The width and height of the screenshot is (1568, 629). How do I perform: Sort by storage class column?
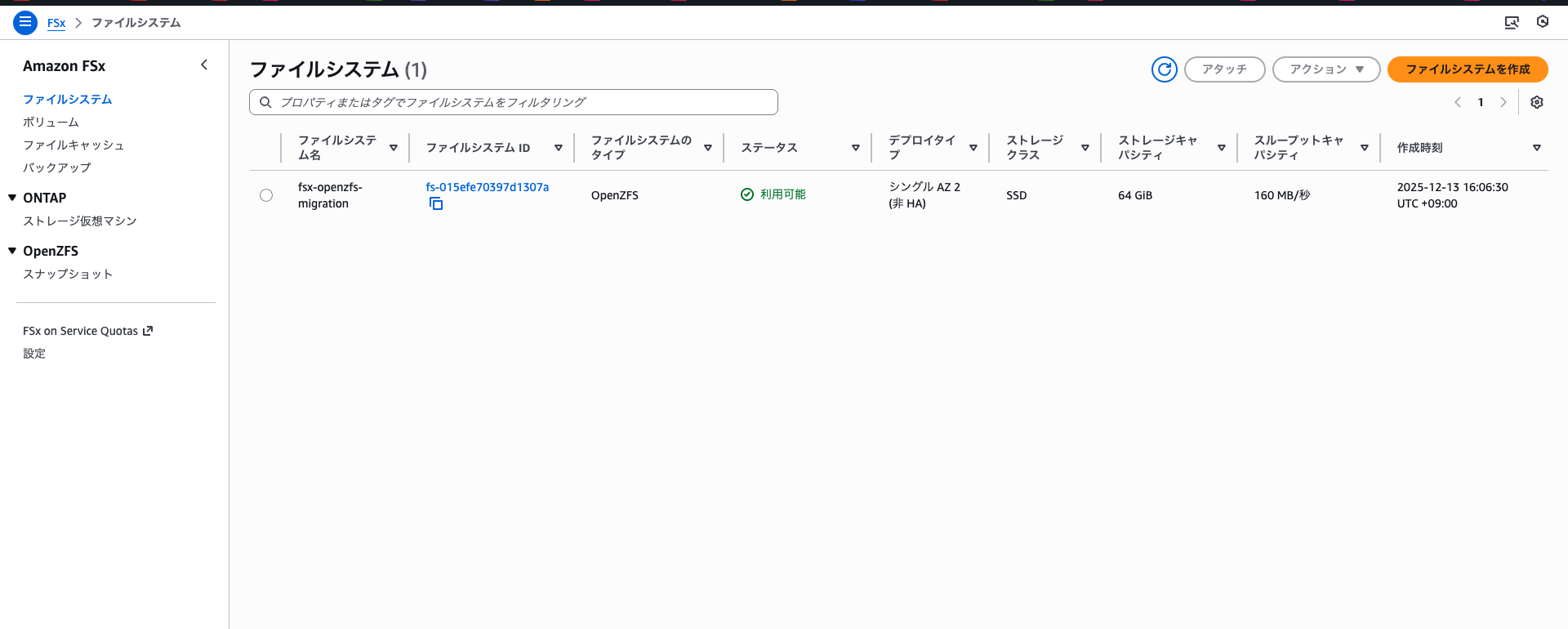(1085, 148)
